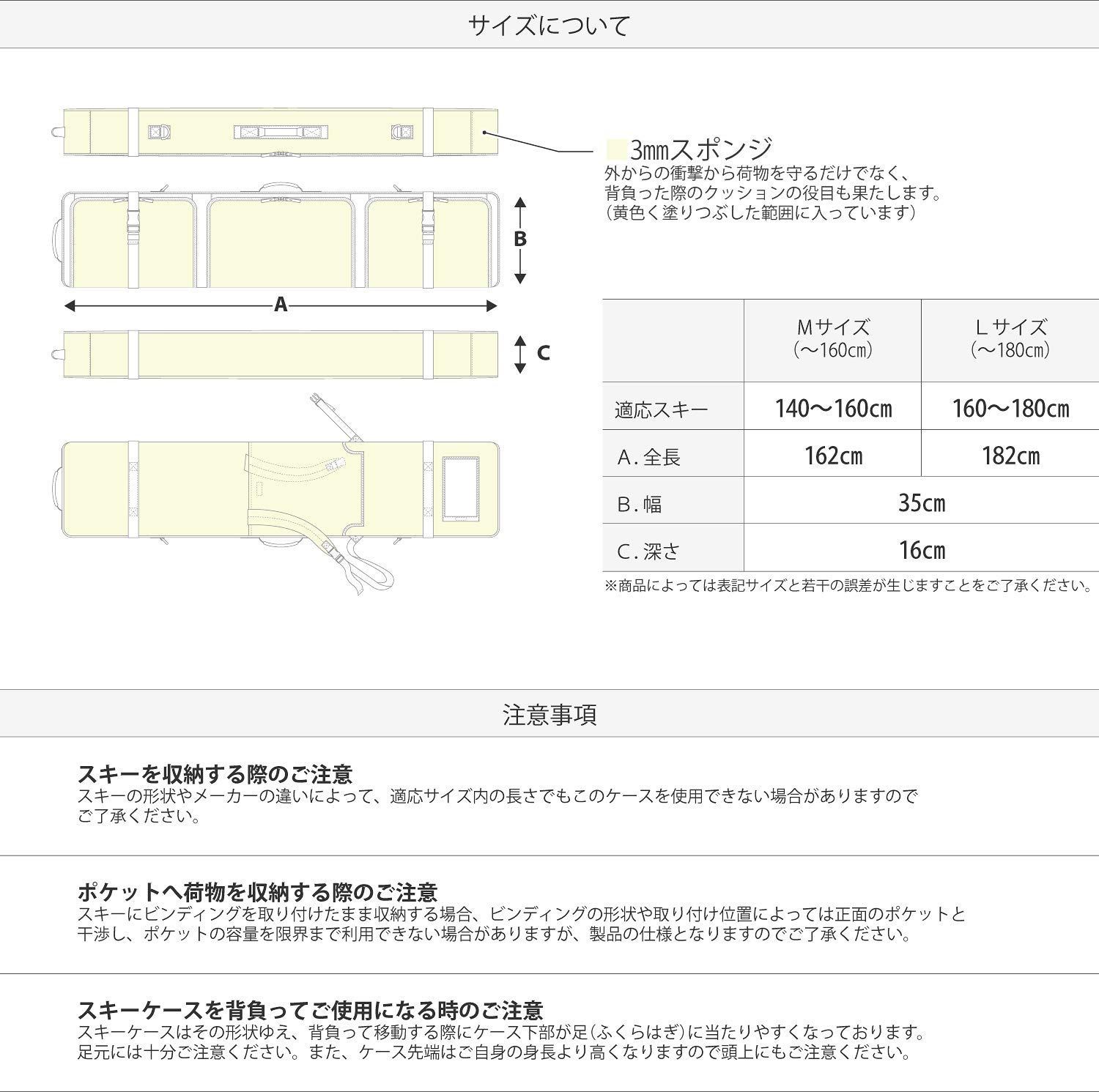The height and width of the screenshot is (1092, 1099).
Task: Click the スキーを収納する際のご注意 heading
Action: [215, 774]
